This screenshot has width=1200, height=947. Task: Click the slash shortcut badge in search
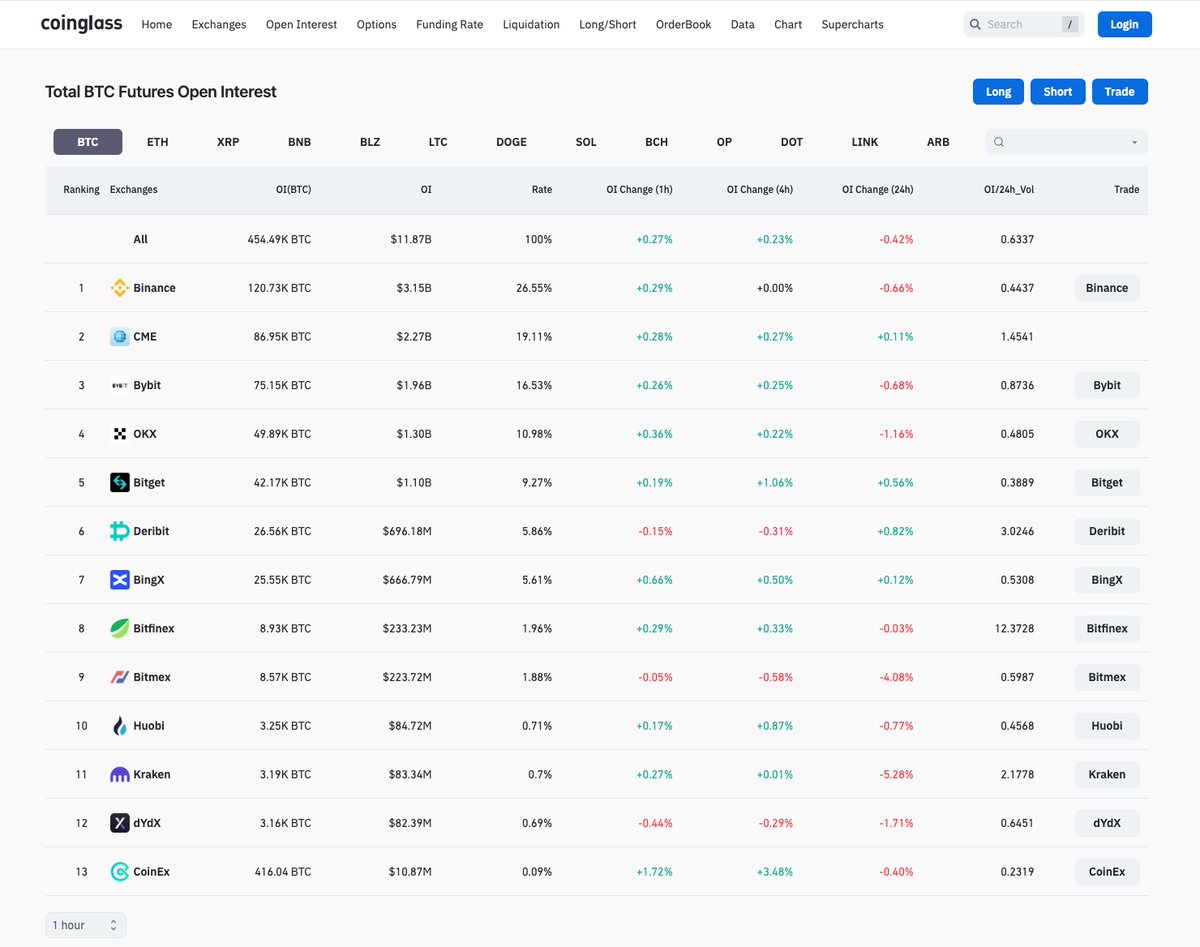point(1070,24)
